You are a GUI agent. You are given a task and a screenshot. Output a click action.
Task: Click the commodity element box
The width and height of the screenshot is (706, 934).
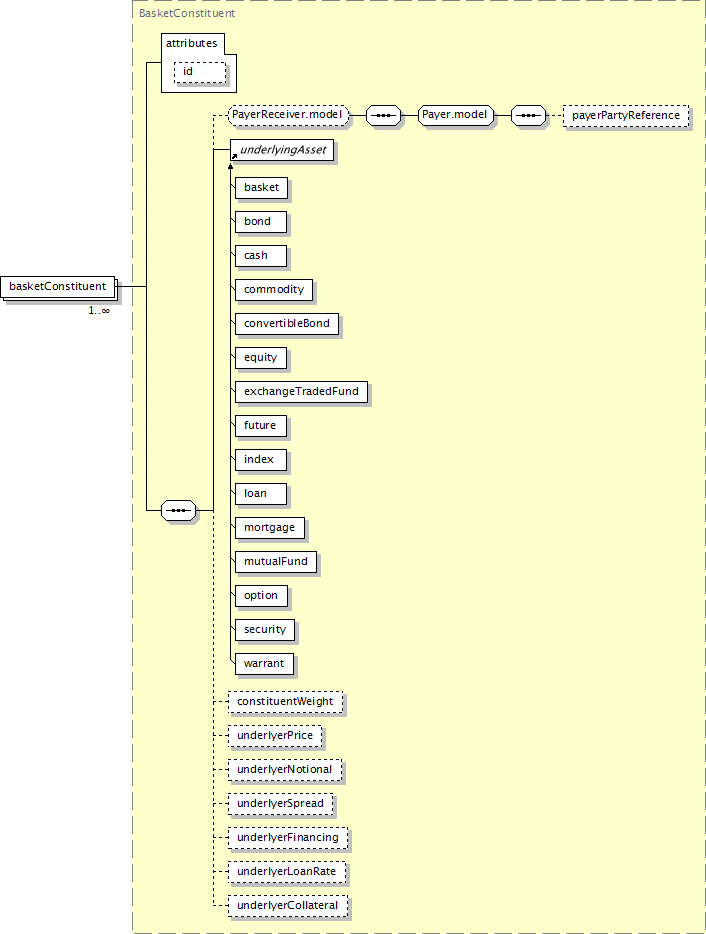(x=274, y=289)
